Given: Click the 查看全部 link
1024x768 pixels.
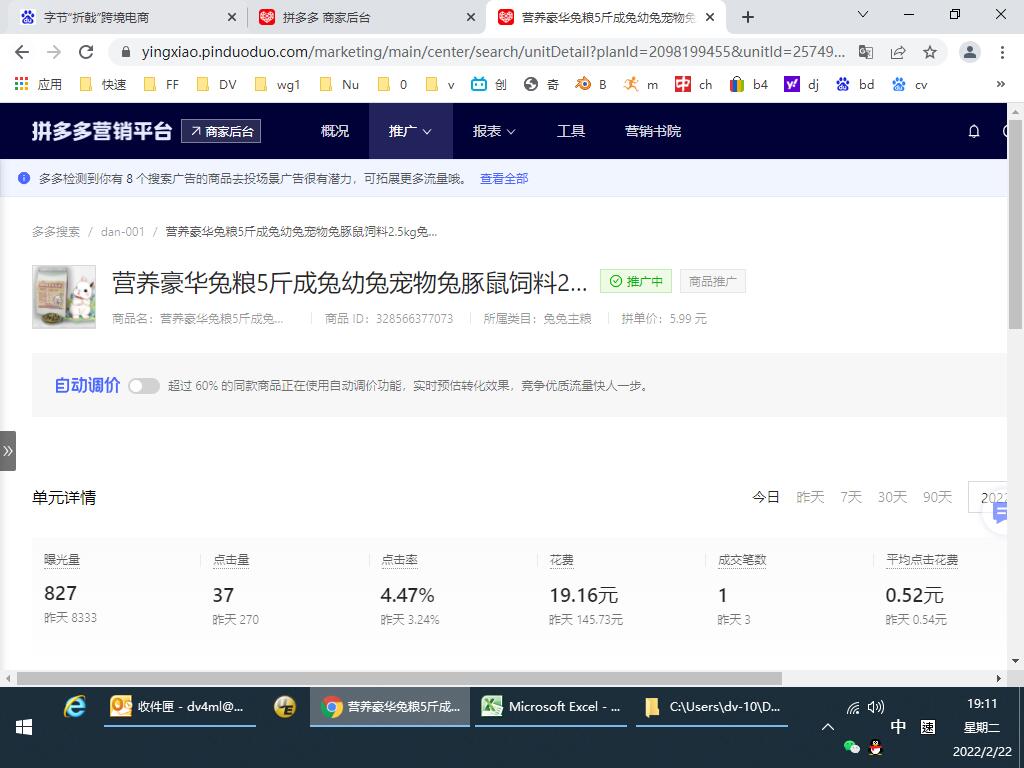Looking at the screenshot, I should click(504, 179).
